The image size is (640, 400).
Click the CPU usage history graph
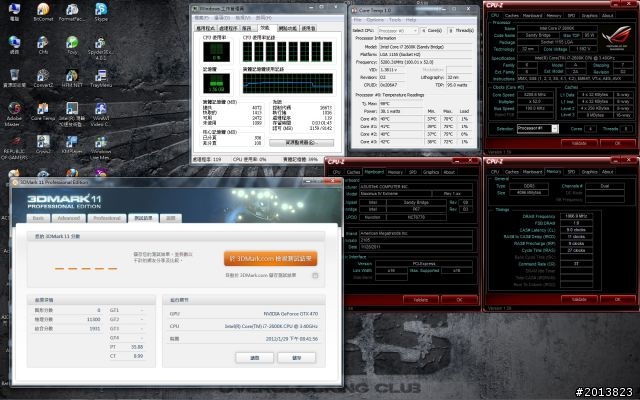(288, 51)
